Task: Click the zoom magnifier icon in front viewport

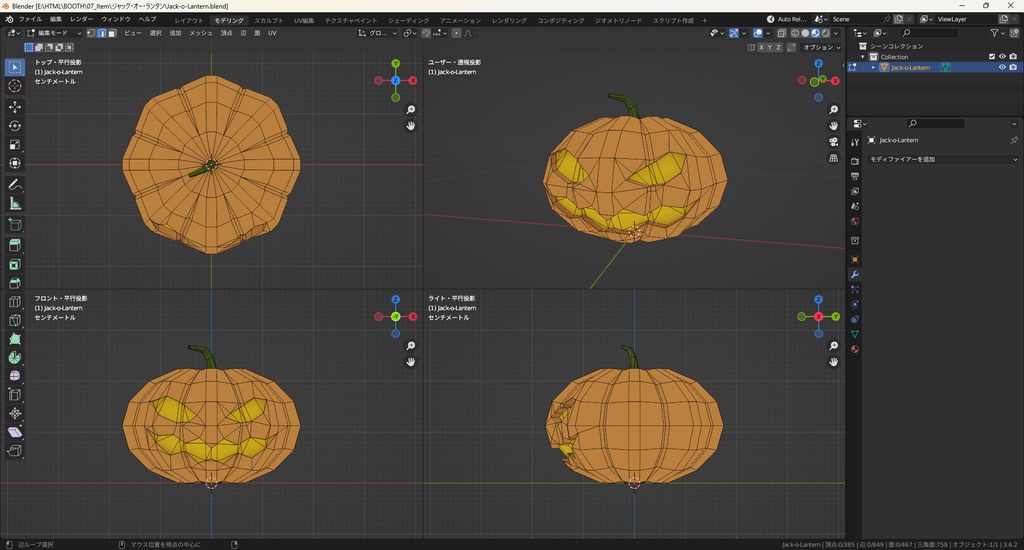Action: 410,346
